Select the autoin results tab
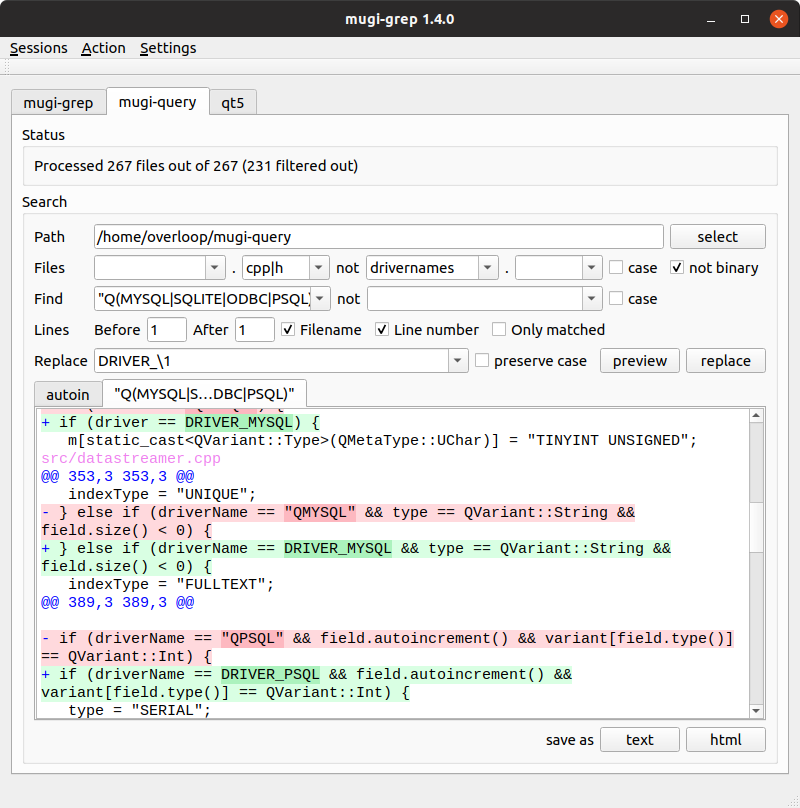Screen dimensions: 800x808 coord(67,394)
